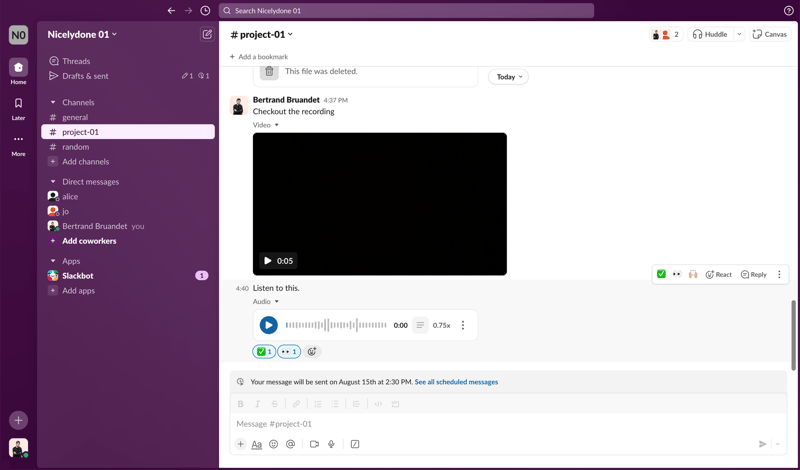Quick react with eyes in hover toolbar
The image size is (800, 470).
677,275
